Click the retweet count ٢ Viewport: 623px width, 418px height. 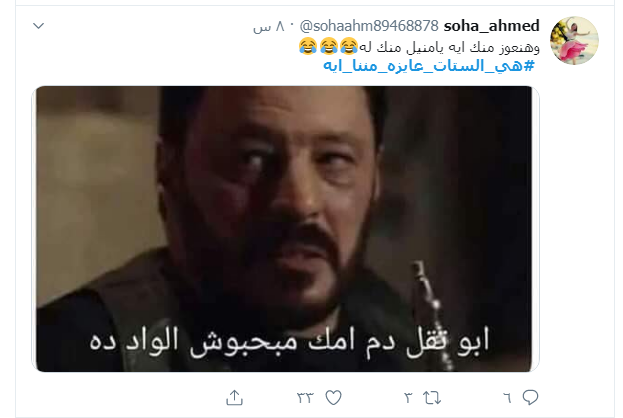coord(408,398)
